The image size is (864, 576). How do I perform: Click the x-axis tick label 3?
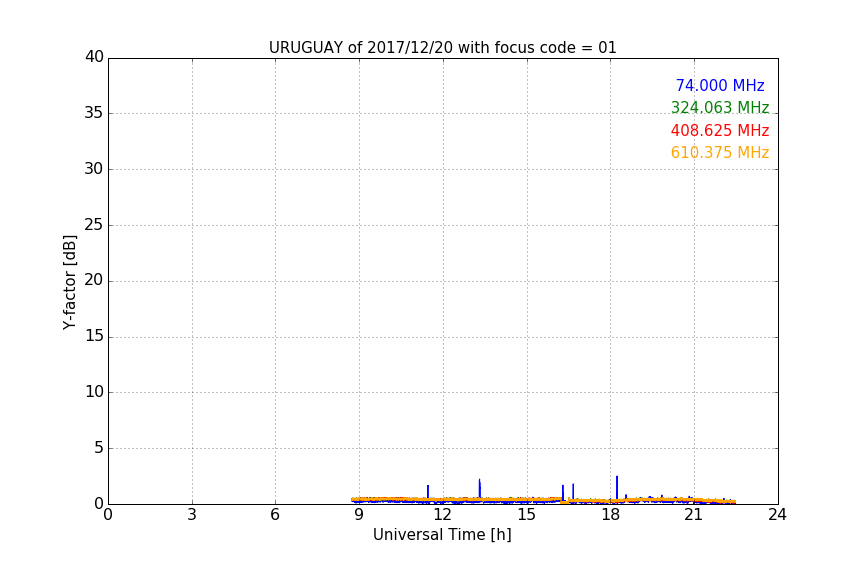(x=192, y=515)
